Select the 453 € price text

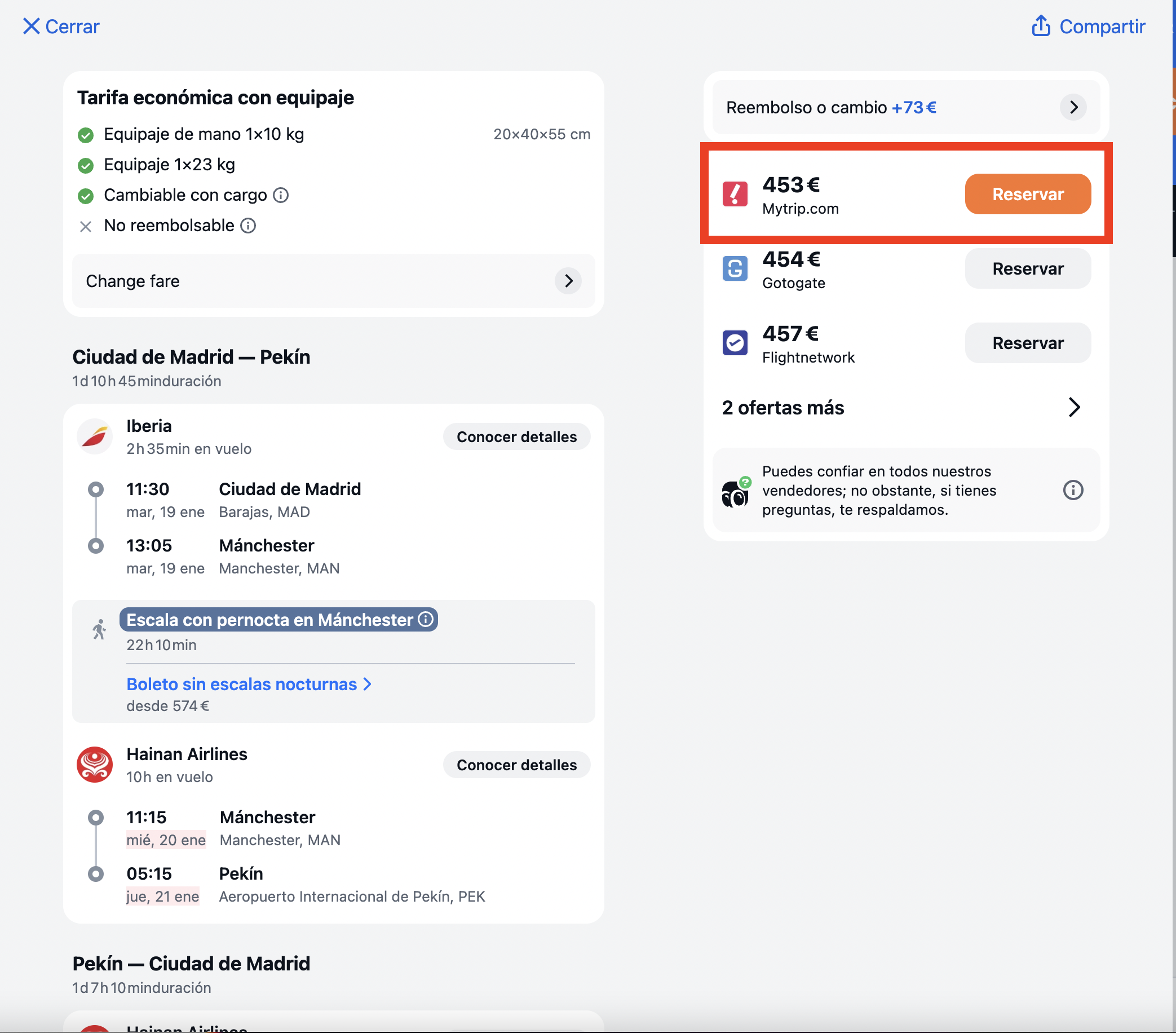click(x=790, y=185)
